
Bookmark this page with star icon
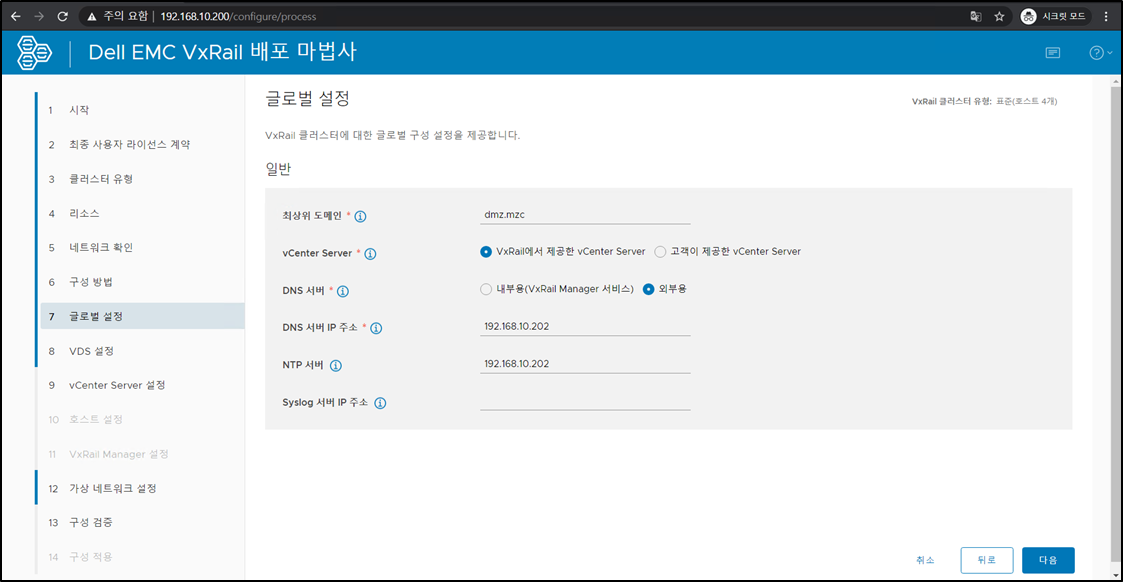[999, 16]
